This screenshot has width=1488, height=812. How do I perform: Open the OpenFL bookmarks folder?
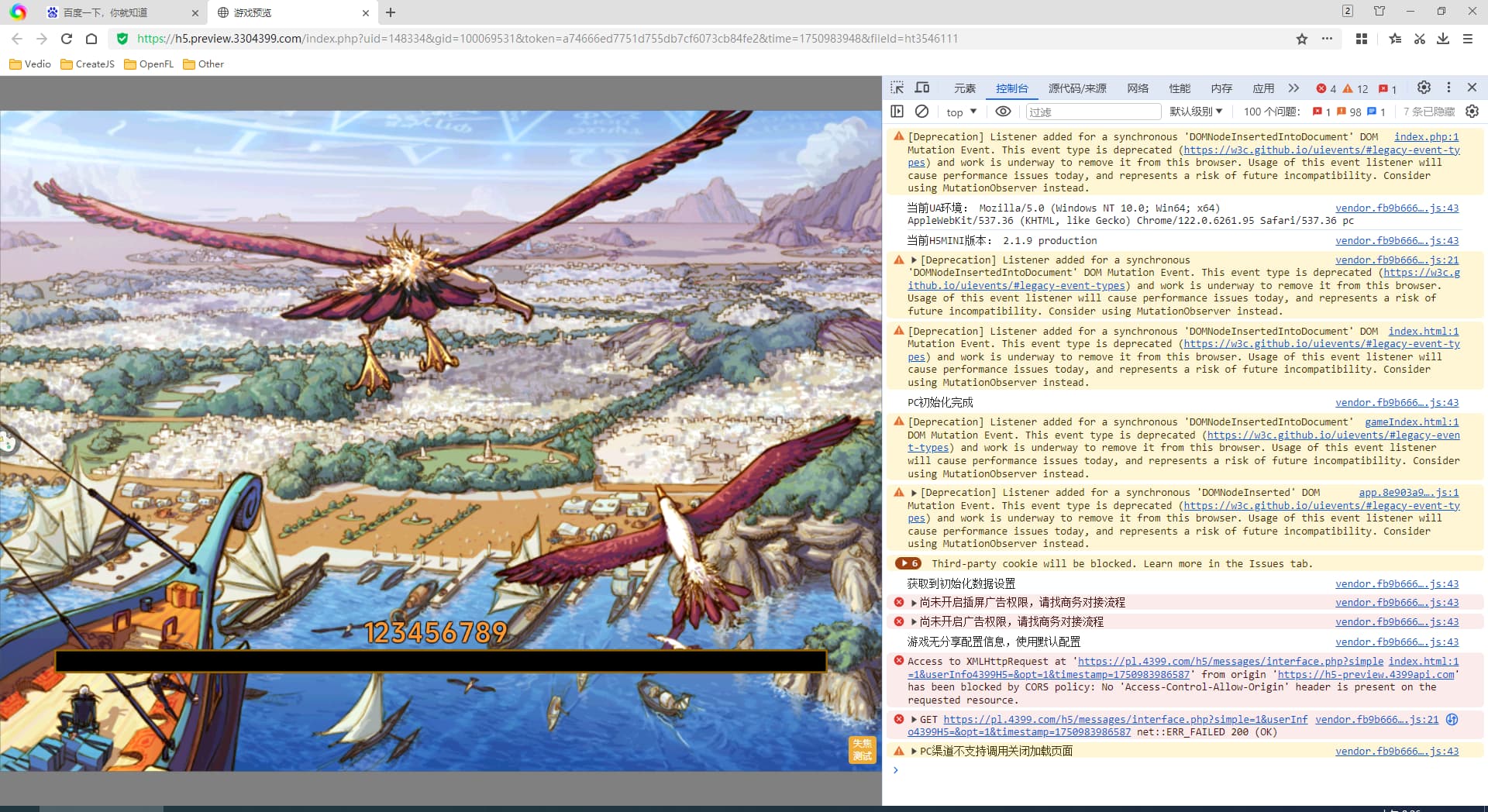(149, 64)
